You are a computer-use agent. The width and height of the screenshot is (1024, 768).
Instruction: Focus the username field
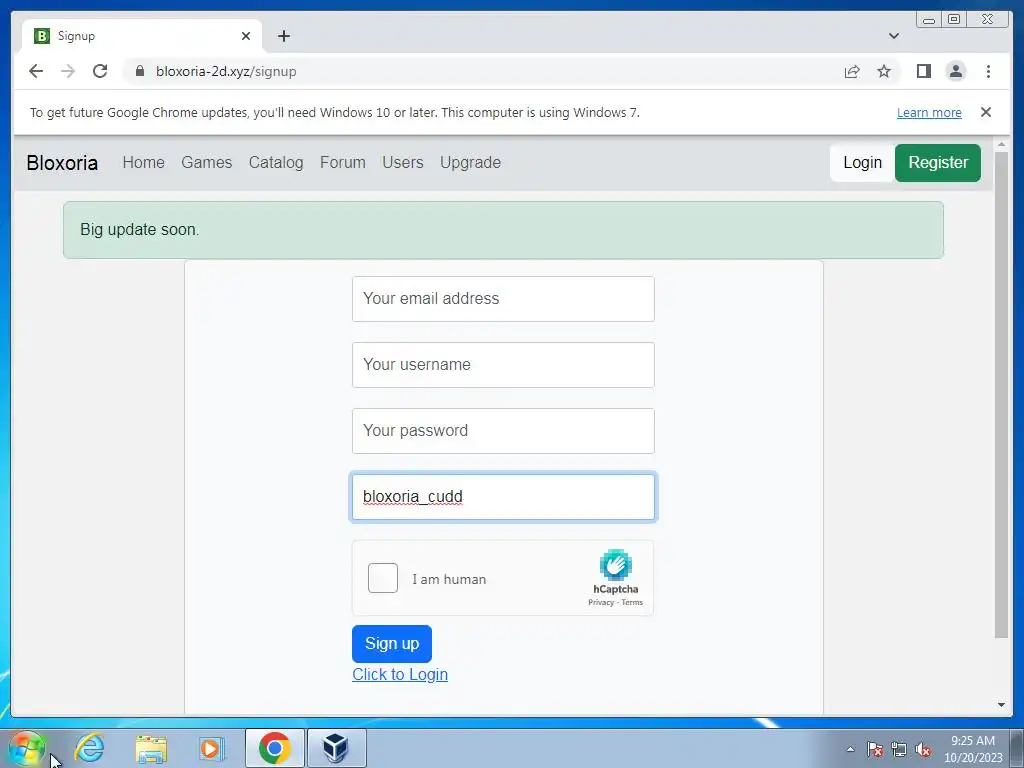(503, 364)
